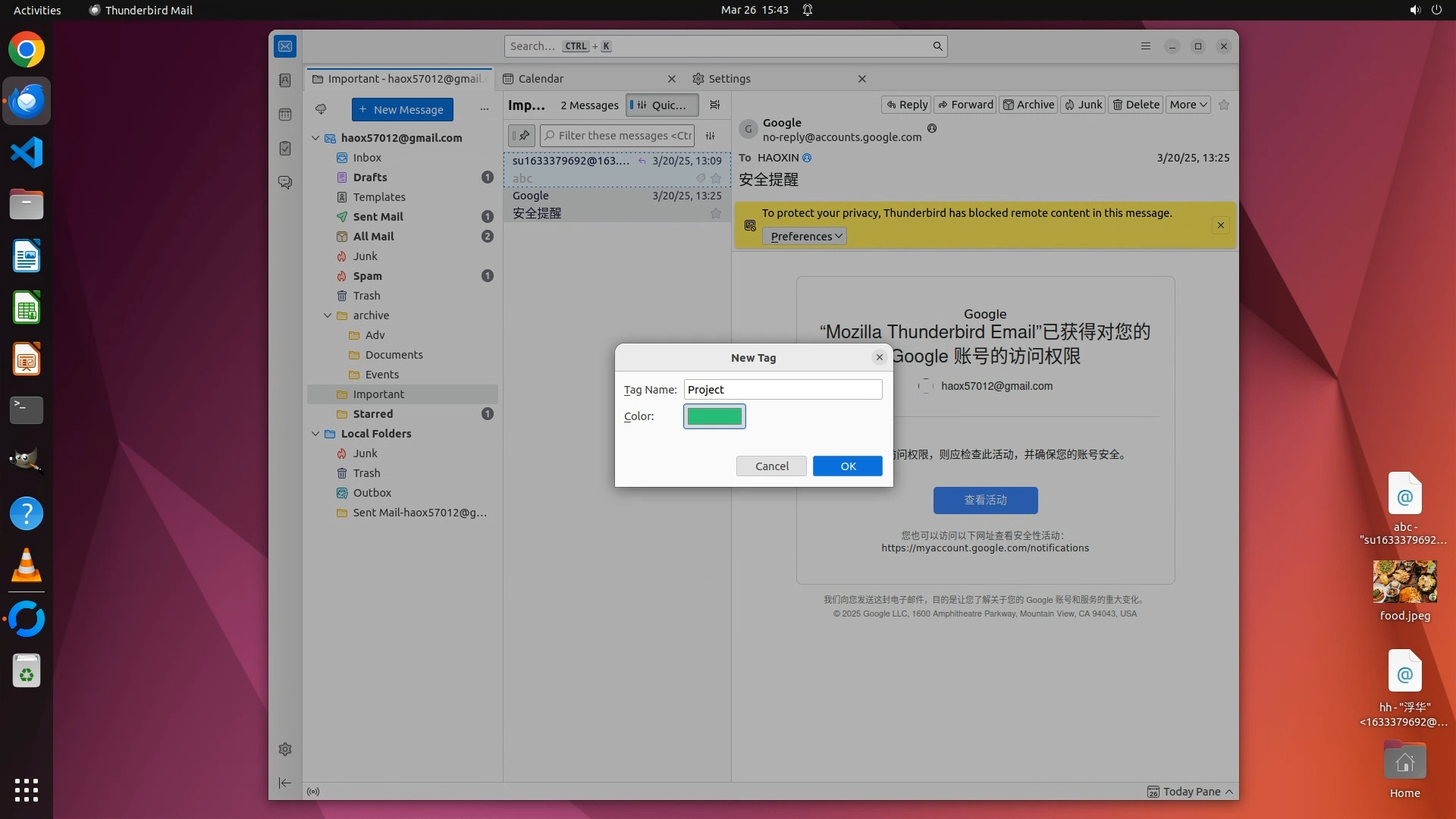This screenshot has width=1456, height=819.
Task: Cancel the New Tag dialog
Action: (x=771, y=466)
